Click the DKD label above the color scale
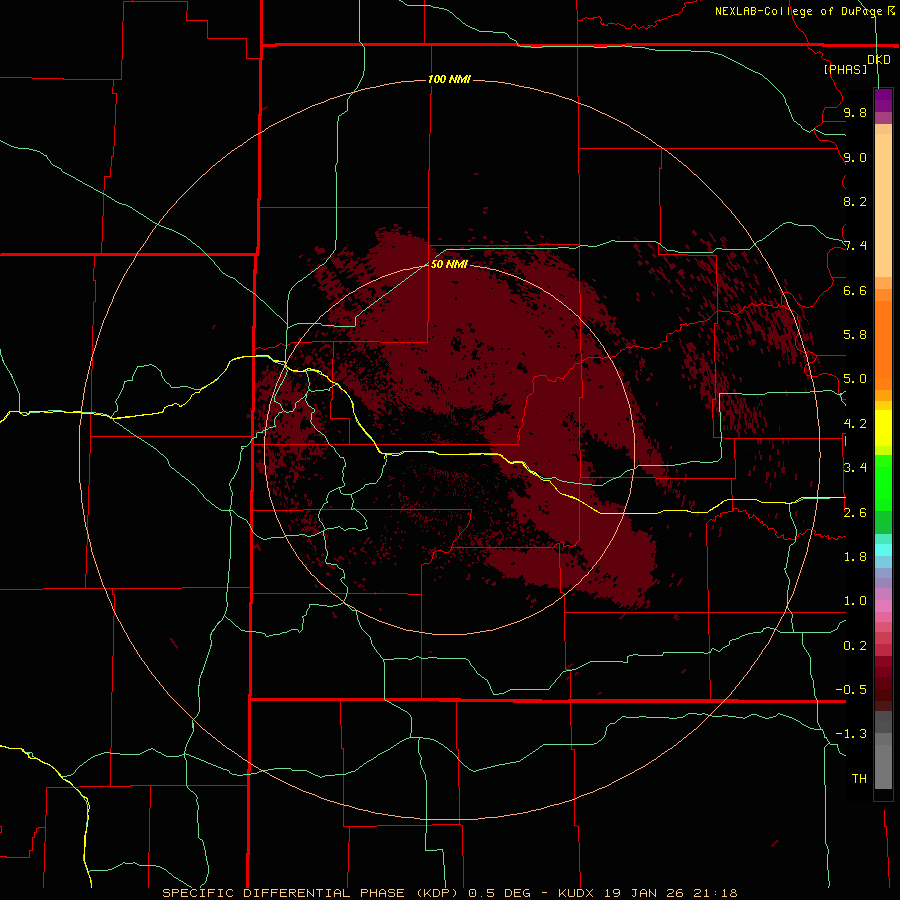Screen dimensions: 900x900 point(879,60)
